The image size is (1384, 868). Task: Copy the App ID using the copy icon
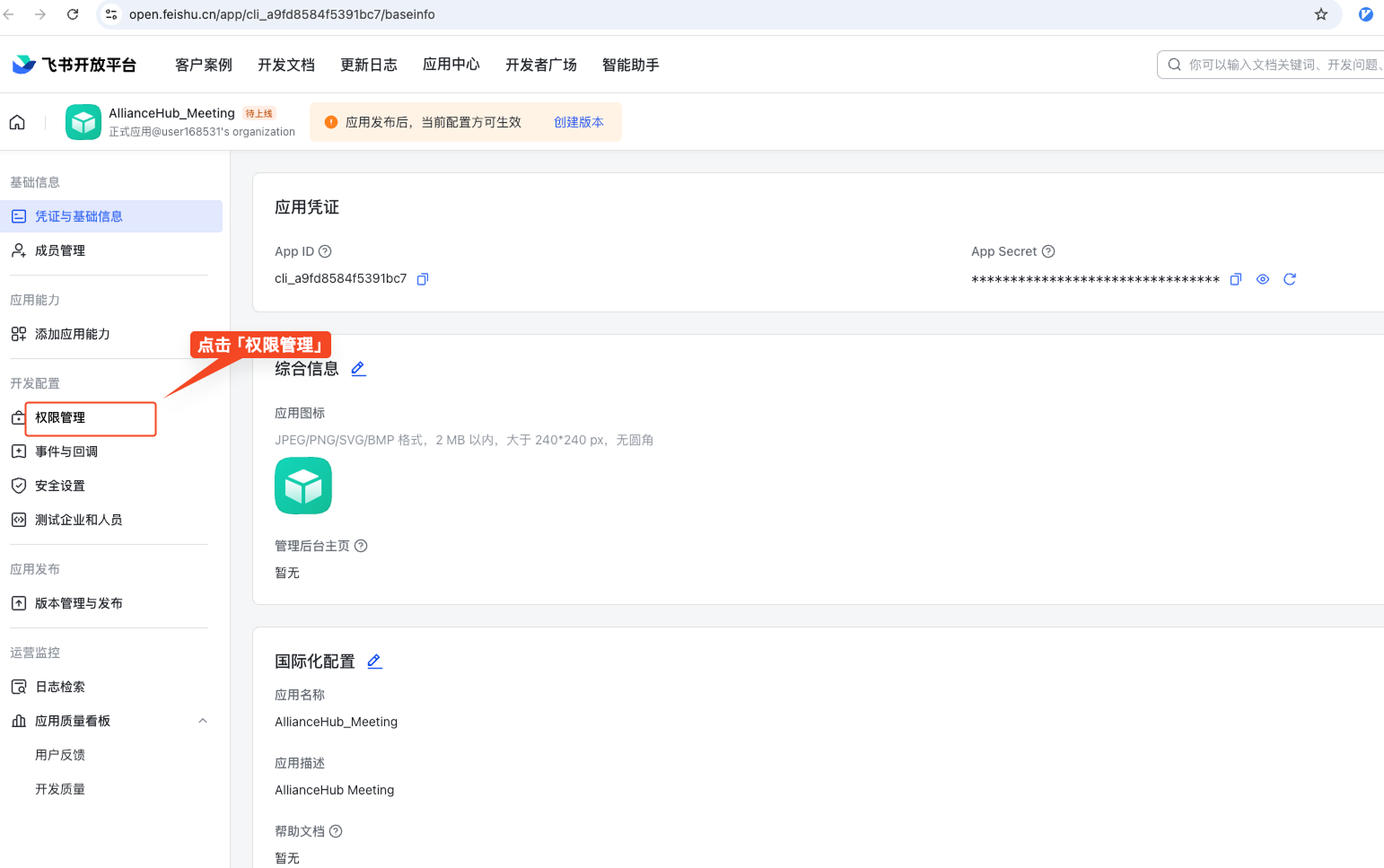tap(422, 278)
